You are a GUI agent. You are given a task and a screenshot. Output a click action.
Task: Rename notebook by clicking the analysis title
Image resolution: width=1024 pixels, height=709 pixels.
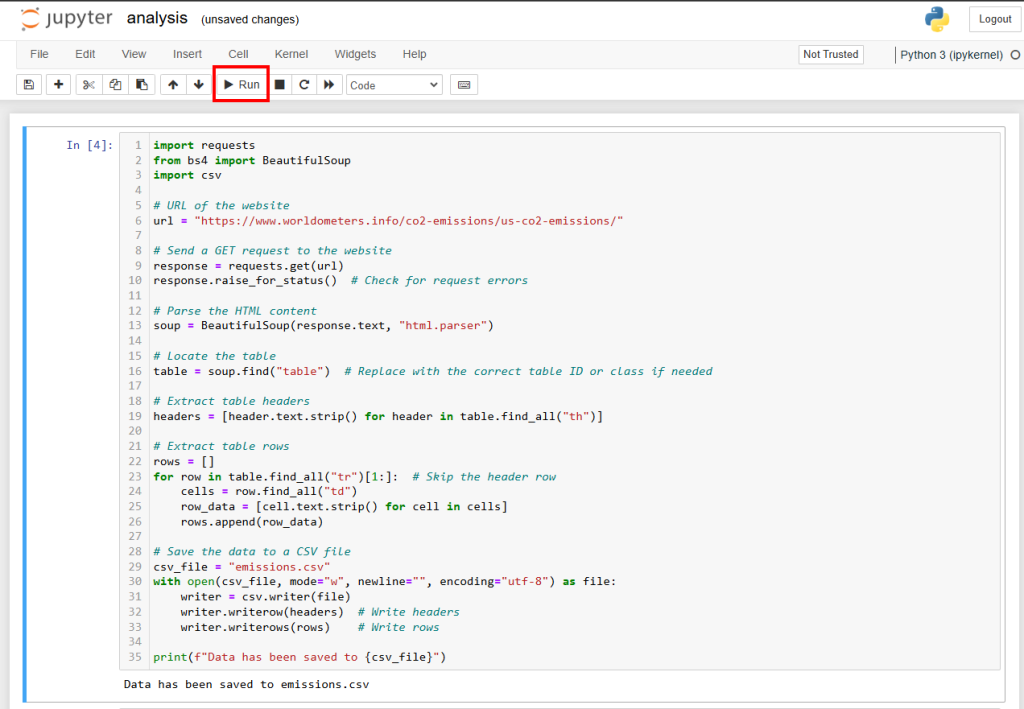[157, 18]
